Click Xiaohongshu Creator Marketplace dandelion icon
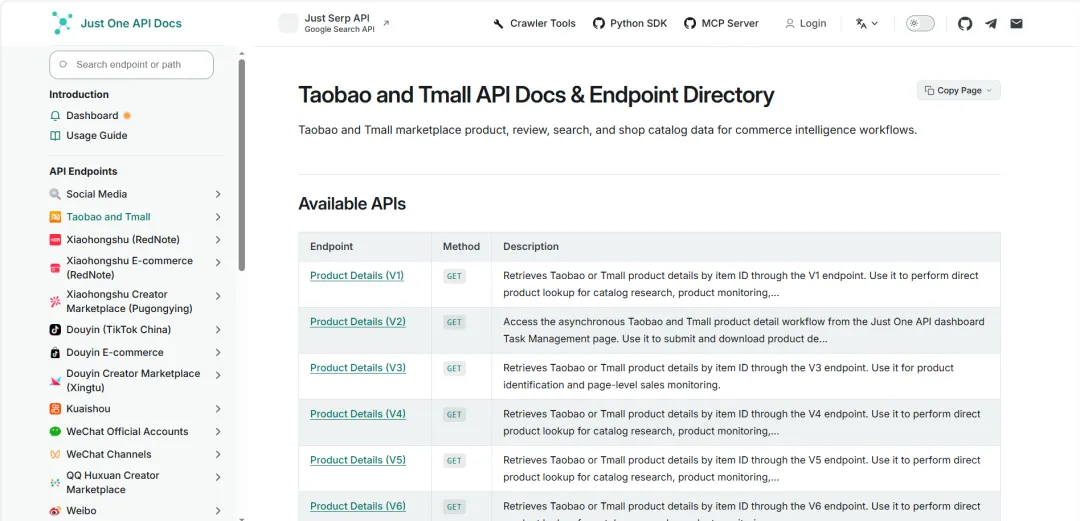 pyautogui.click(x=55, y=301)
